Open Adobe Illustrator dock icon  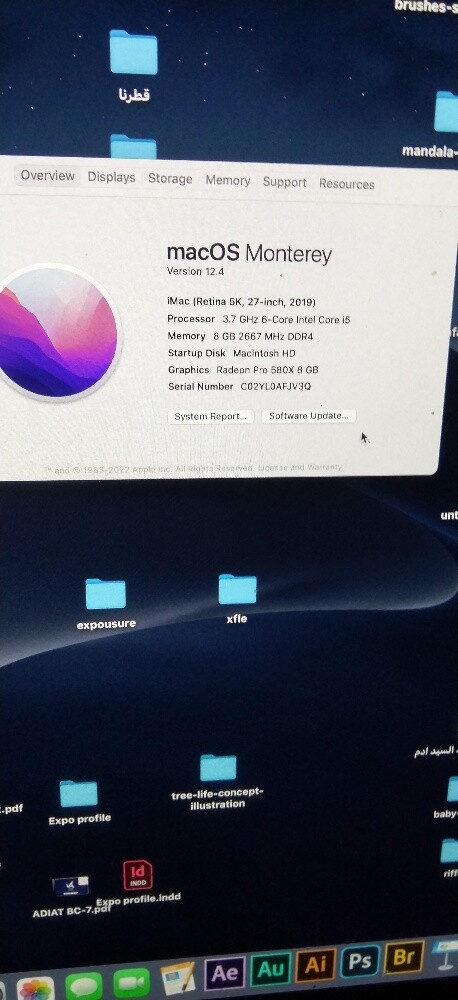pyautogui.click(x=315, y=965)
